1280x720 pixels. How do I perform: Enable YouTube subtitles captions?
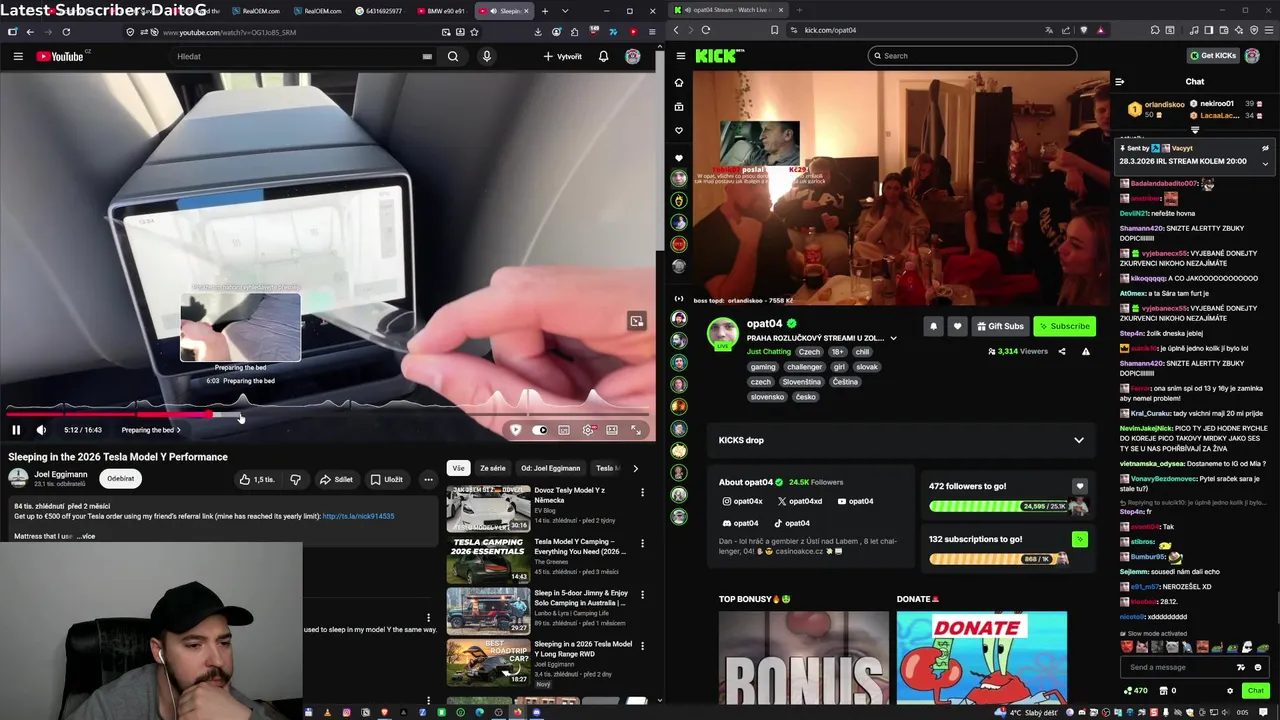[x=564, y=430]
